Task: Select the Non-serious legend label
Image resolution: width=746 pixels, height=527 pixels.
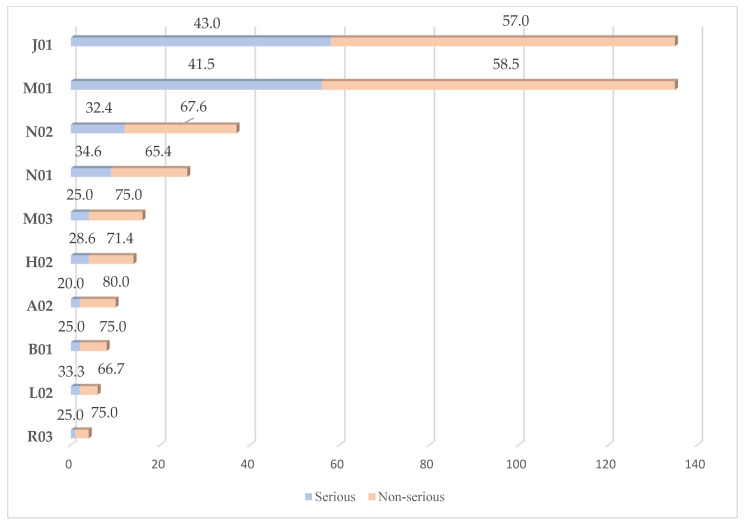Action: (x=411, y=497)
